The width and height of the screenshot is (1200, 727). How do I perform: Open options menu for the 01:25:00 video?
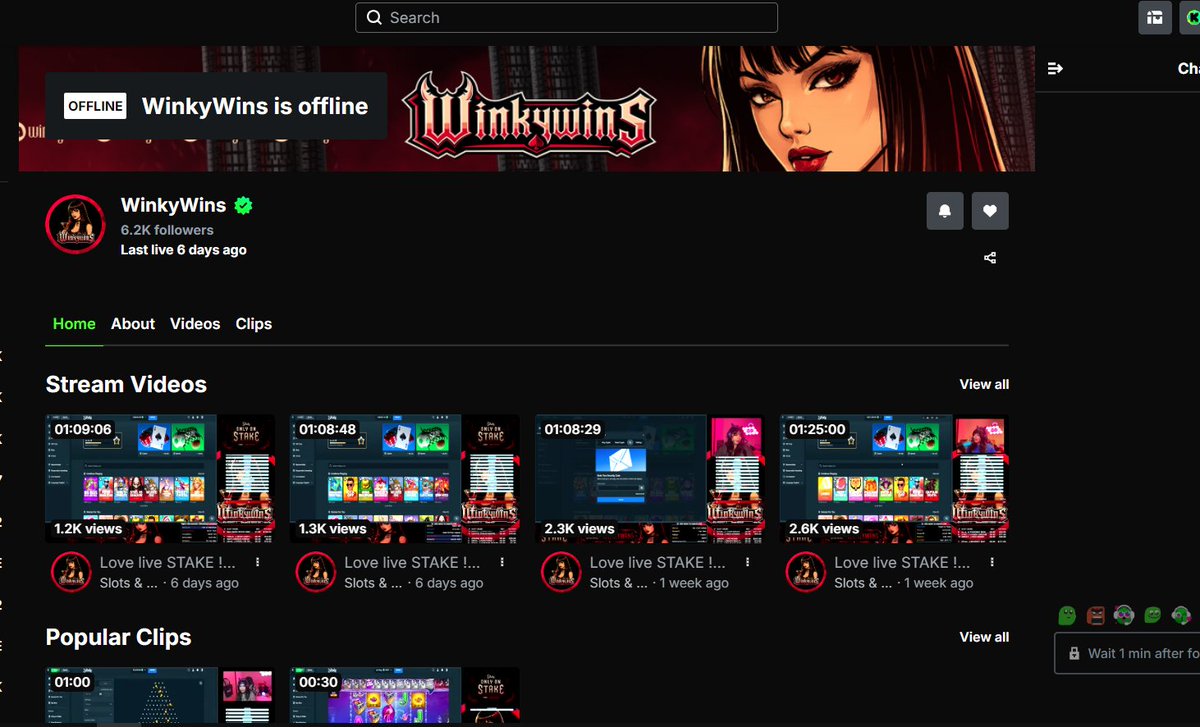[992, 563]
